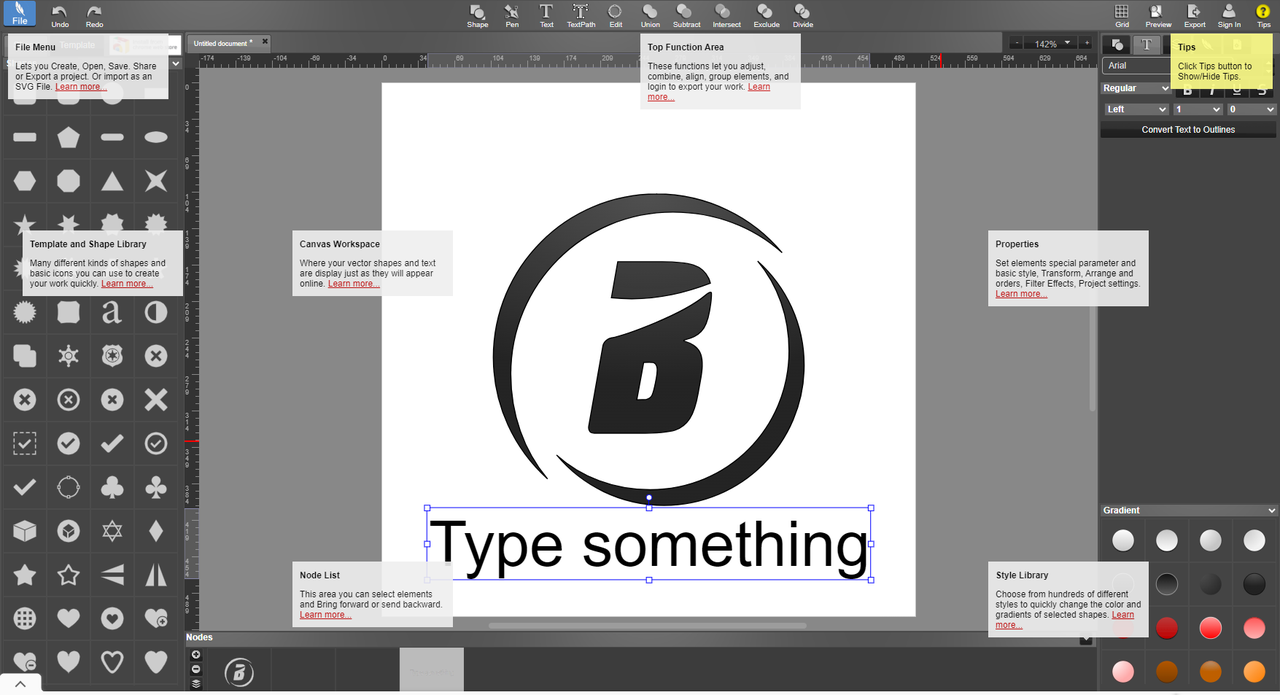This screenshot has width=1280, height=695.
Task: Insert the half-filled circle contrast shape
Action: point(156,313)
